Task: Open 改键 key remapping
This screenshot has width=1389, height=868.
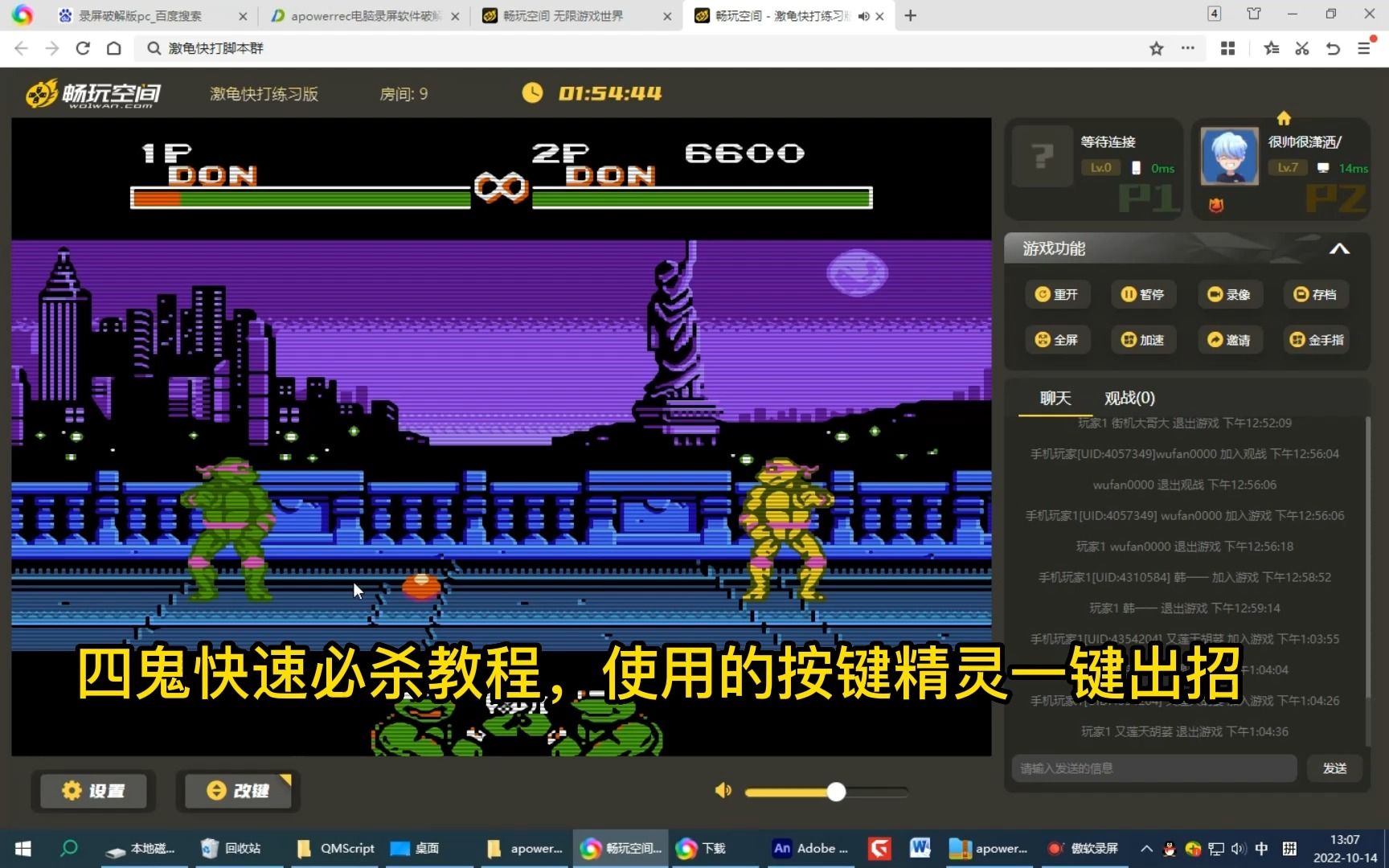Action: point(238,791)
